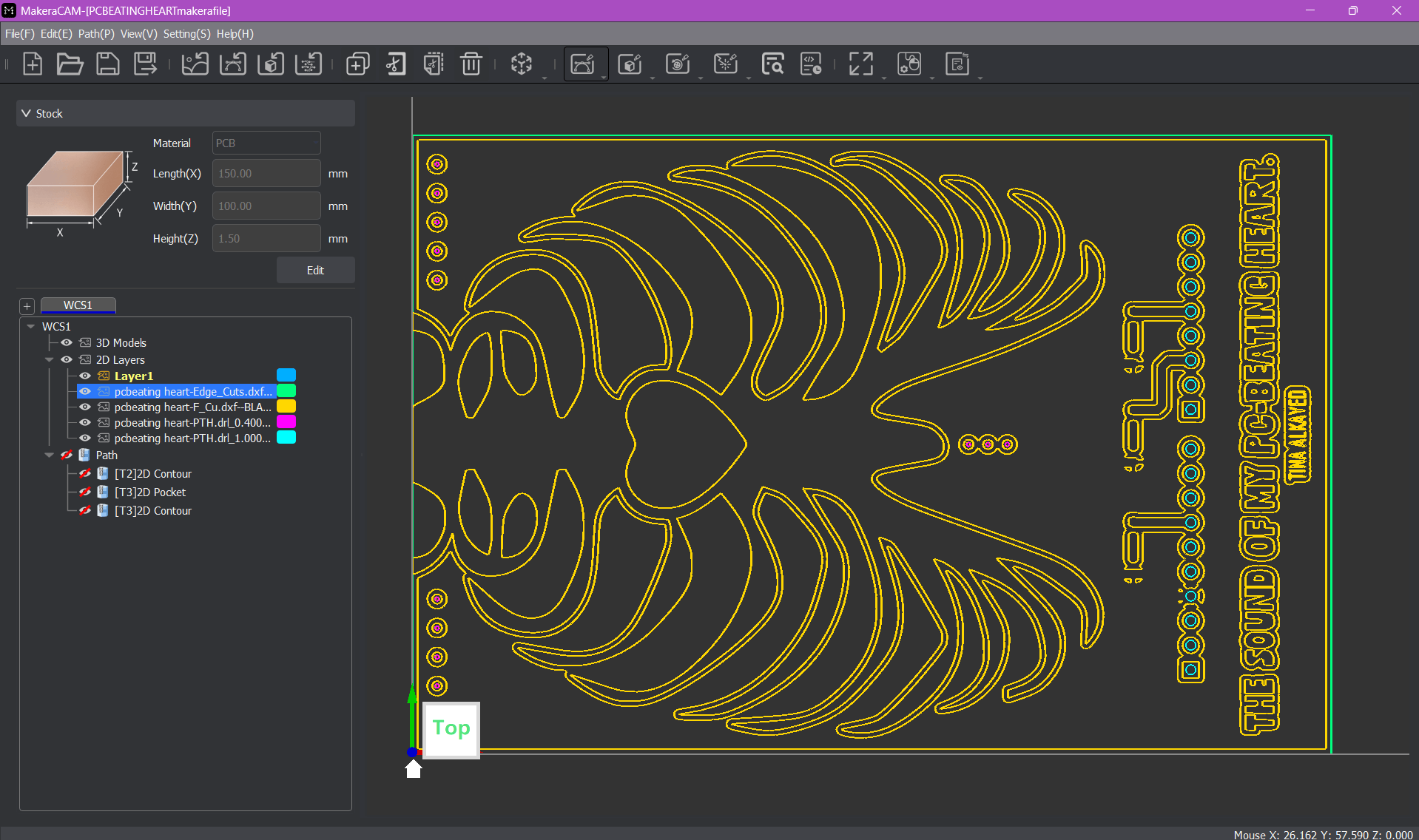The image size is (1419, 840).
Task: Collapse the Stock panel chevron
Action: click(x=27, y=113)
